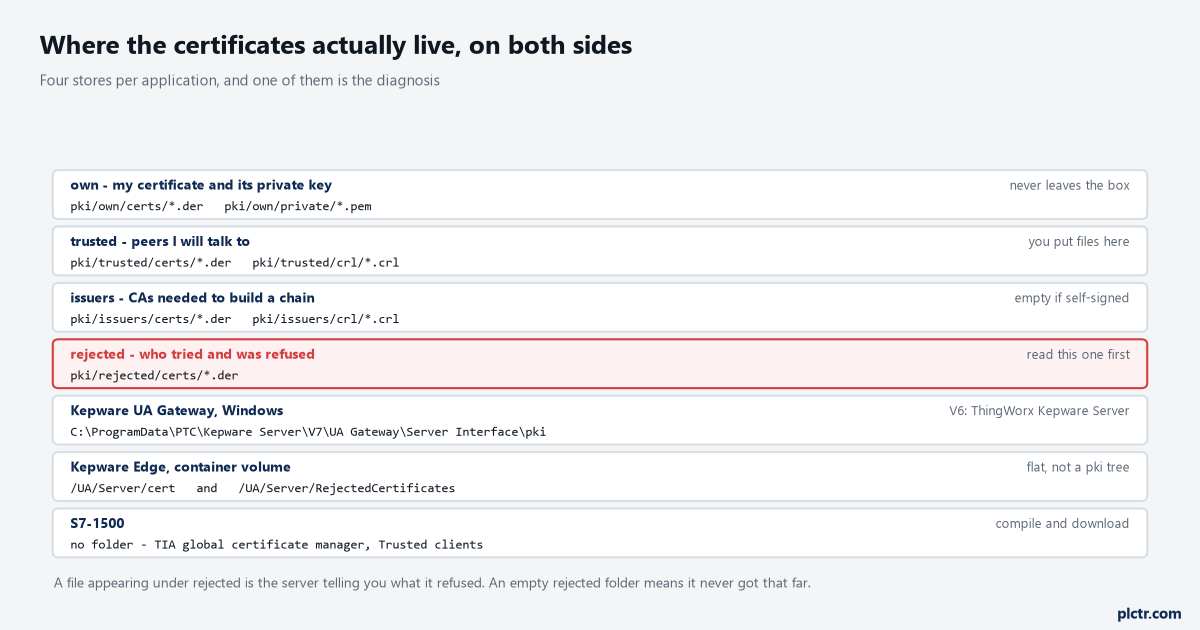Image resolution: width=1200 pixels, height=630 pixels.
Task: Click the note "you put files here"
Action: [x=1079, y=241]
